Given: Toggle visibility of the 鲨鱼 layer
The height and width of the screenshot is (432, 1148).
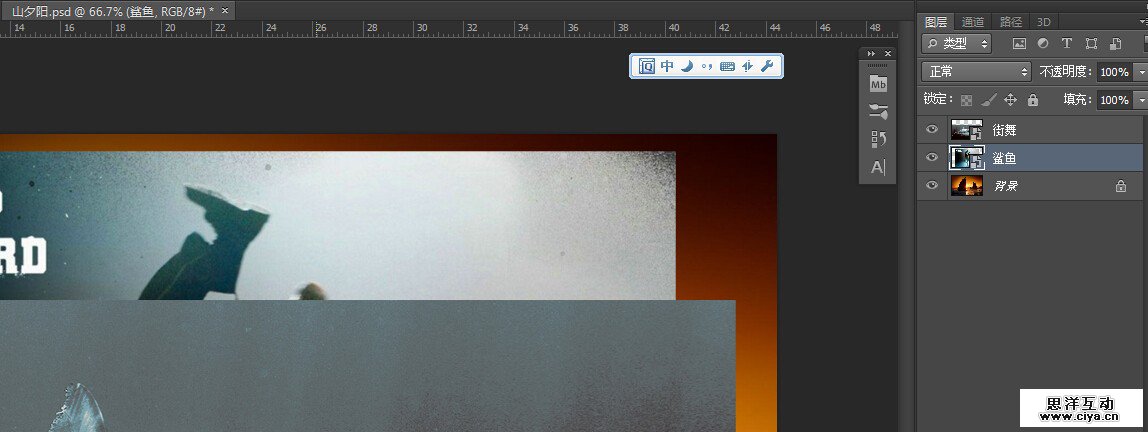Looking at the screenshot, I should [x=932, y=158].
